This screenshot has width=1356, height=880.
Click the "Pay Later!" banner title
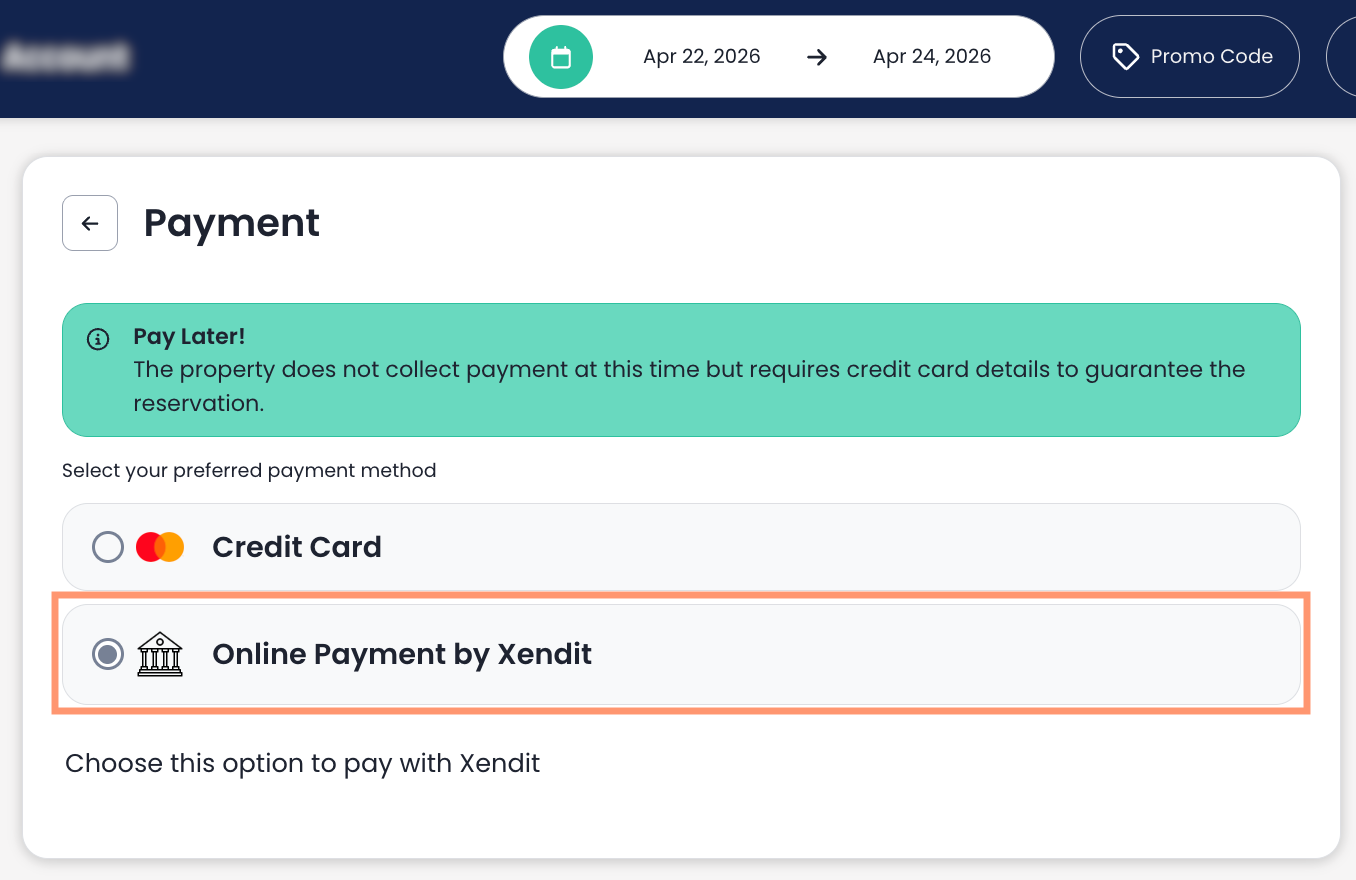coord(189,337)
